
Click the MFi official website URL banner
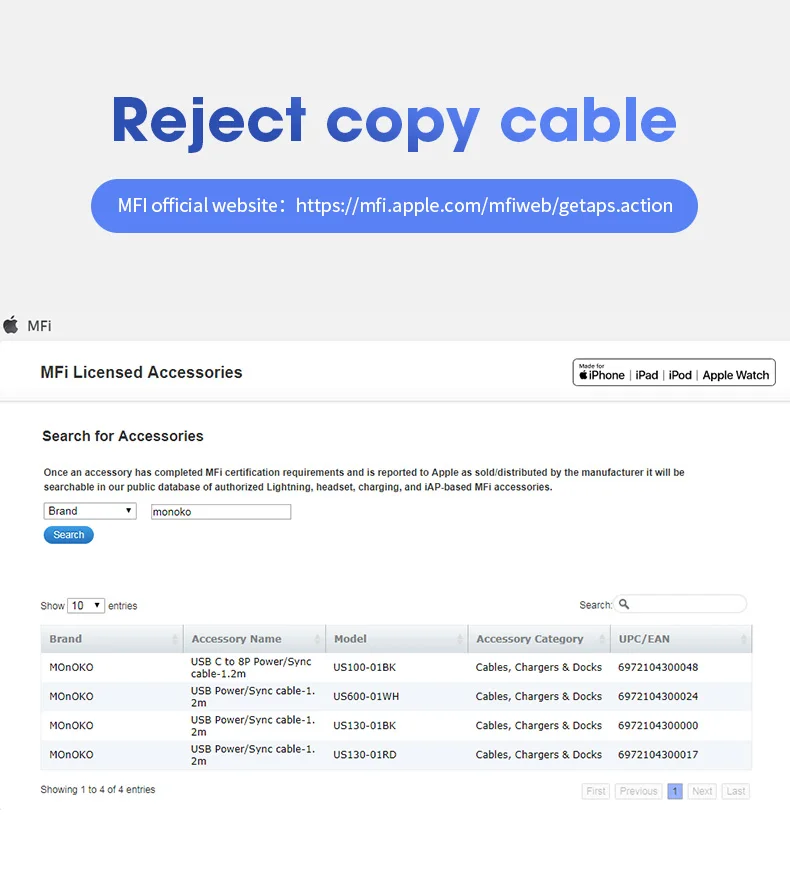coord(394,206)
